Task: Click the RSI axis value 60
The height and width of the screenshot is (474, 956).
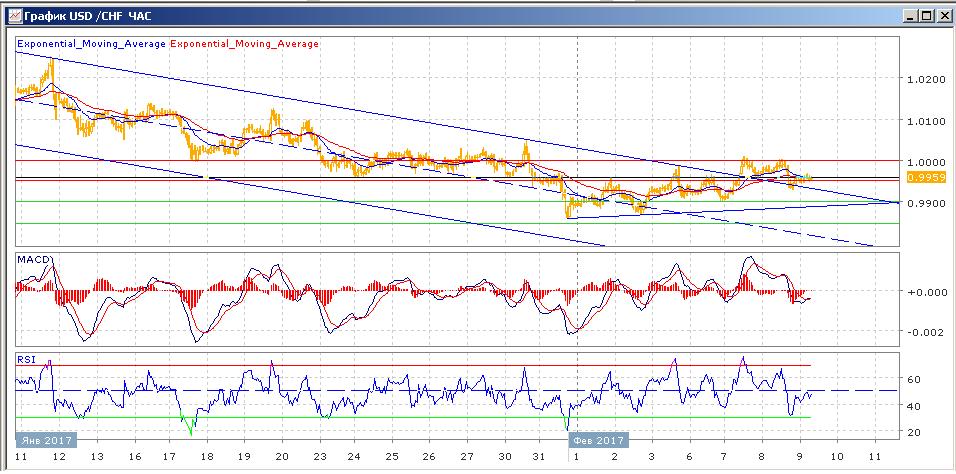Action: point(913,380)
